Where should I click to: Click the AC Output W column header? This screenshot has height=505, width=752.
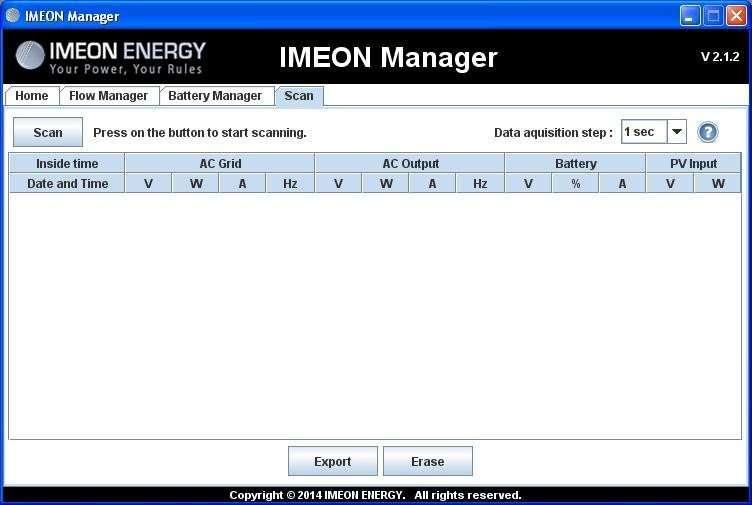386,184
